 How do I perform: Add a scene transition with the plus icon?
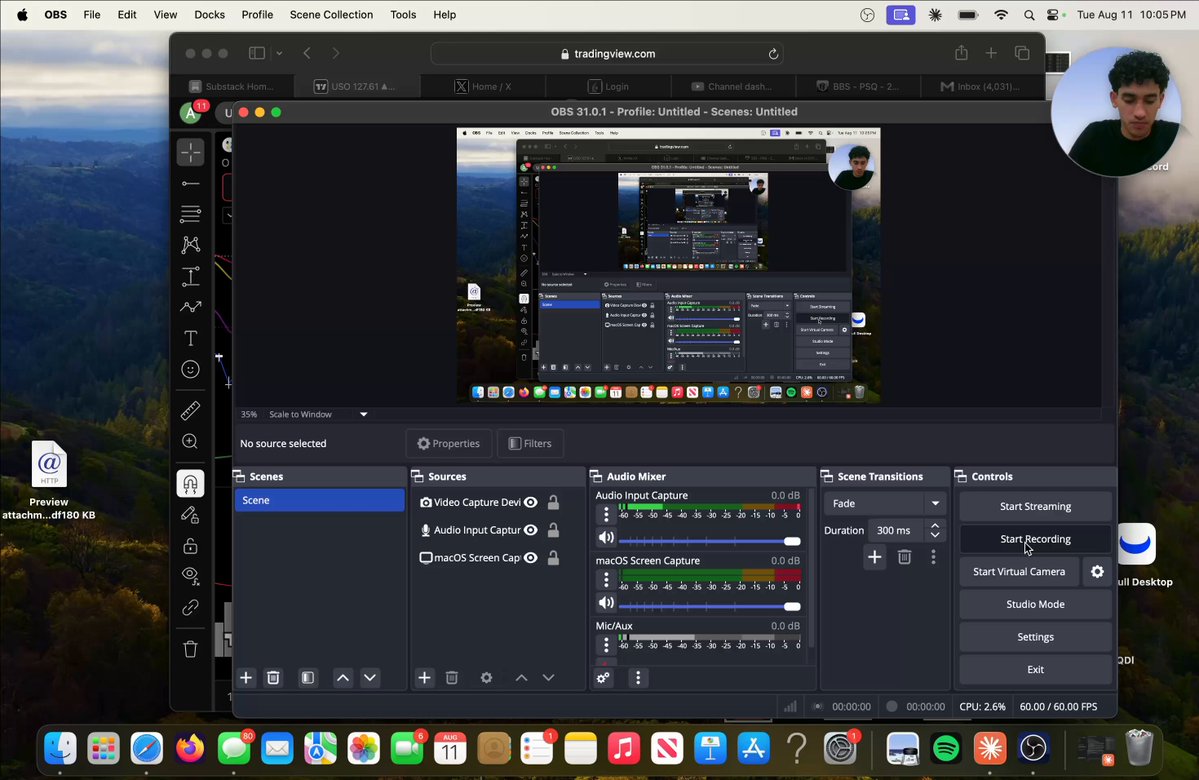(875, 557)
